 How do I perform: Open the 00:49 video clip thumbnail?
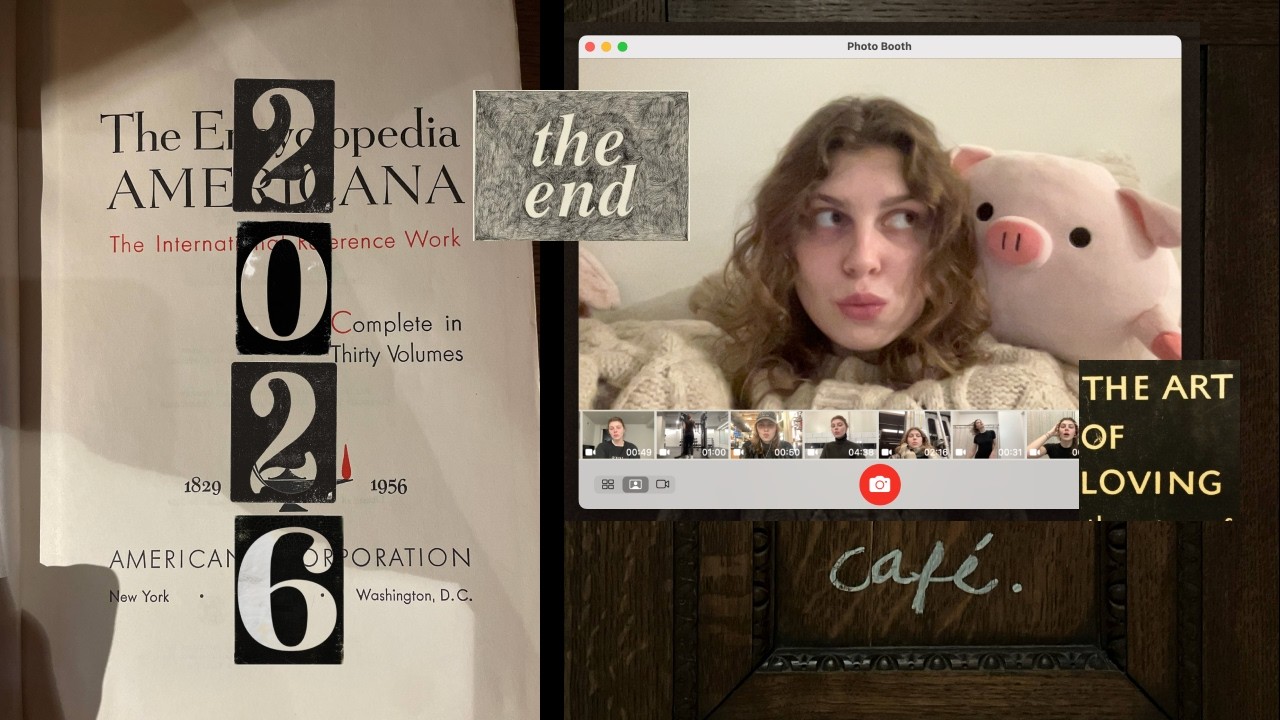pos(618,435)
